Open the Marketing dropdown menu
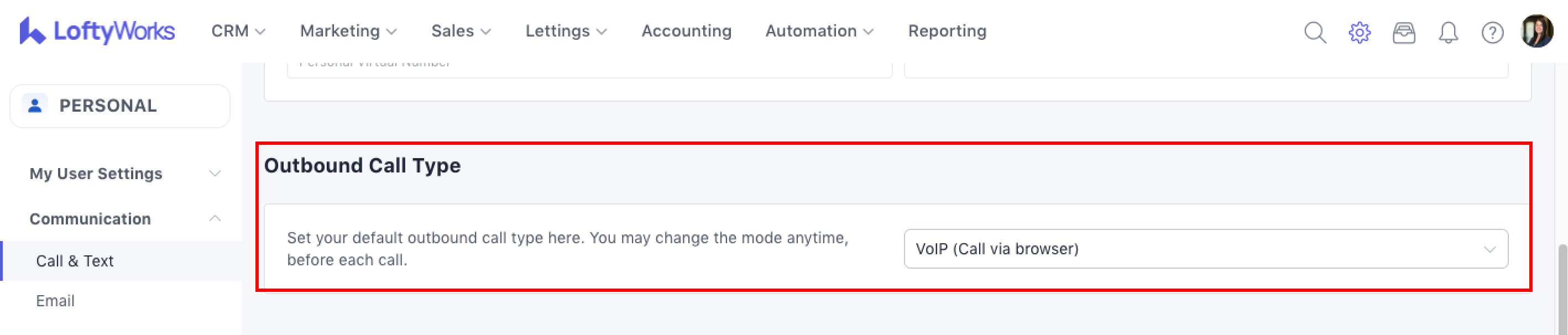 [348, 31]
